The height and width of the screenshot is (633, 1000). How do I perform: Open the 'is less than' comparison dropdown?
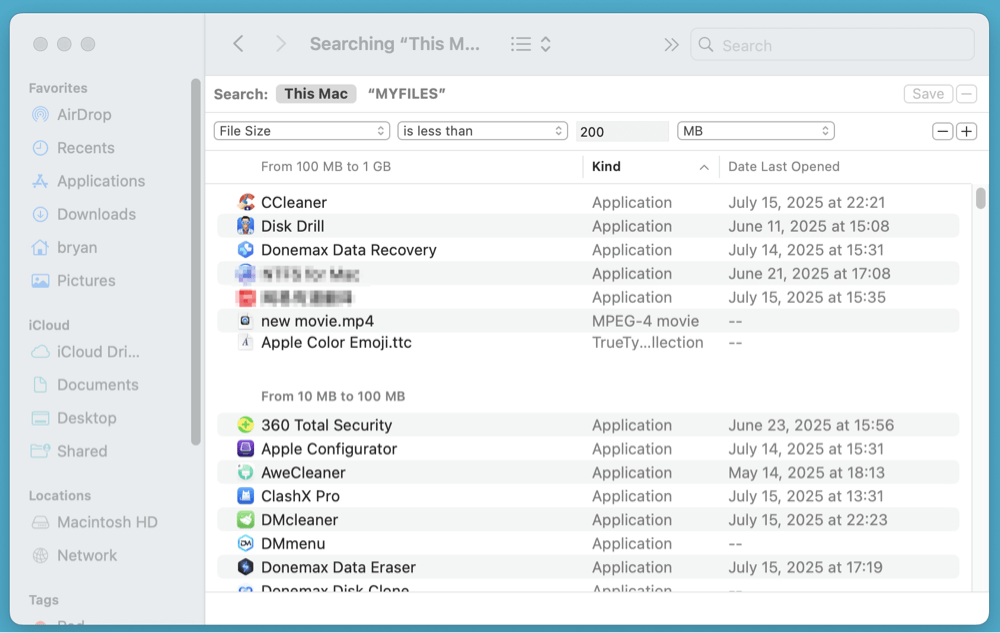pos(482,130)
